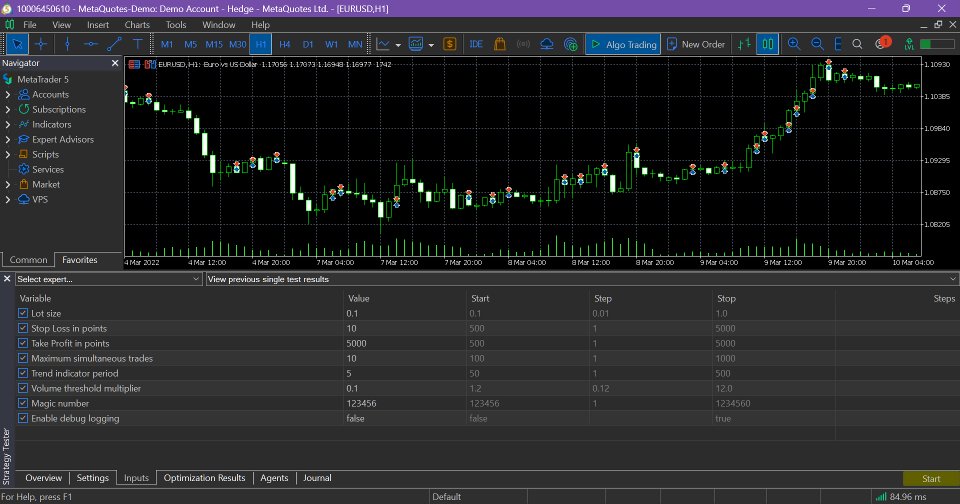960x504 pixels.
Task: Expand the Indicators tree node
Action: pyautogui.click(x=8, y=124)
